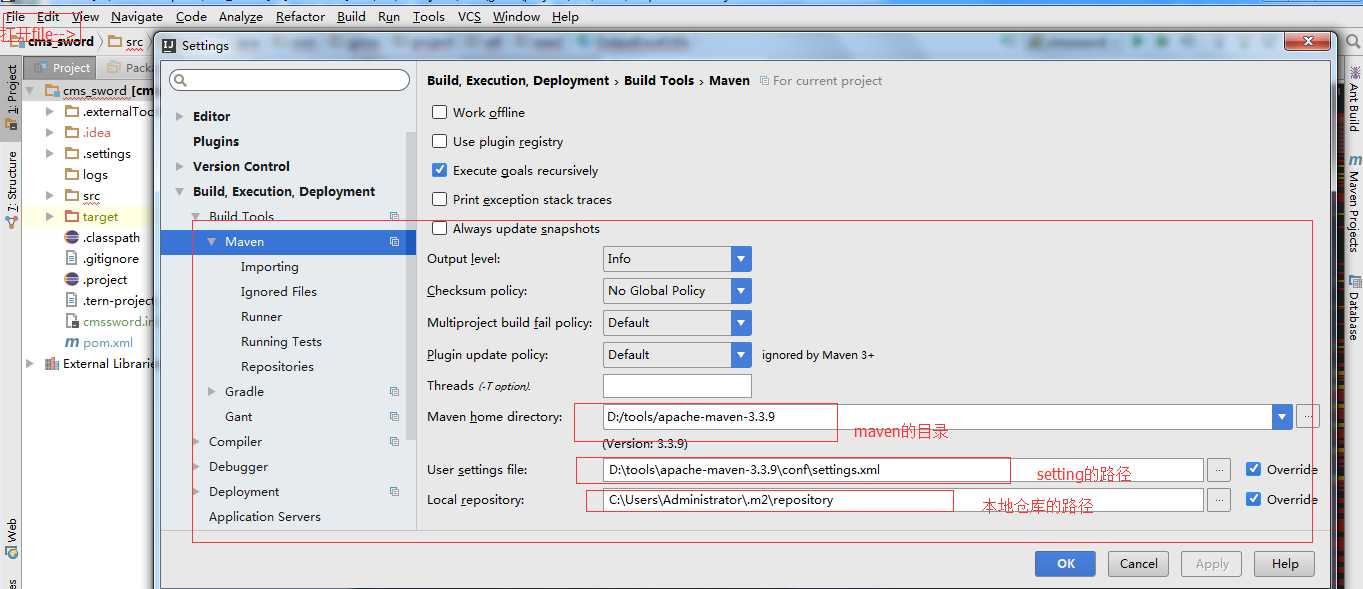Toggle Override for Local repository
The image size is (1363, 589).
[1253, 499]
